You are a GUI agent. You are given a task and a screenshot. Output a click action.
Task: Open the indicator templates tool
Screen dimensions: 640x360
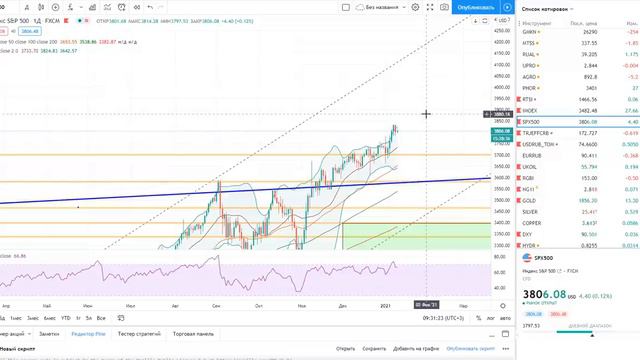(107, 7)
